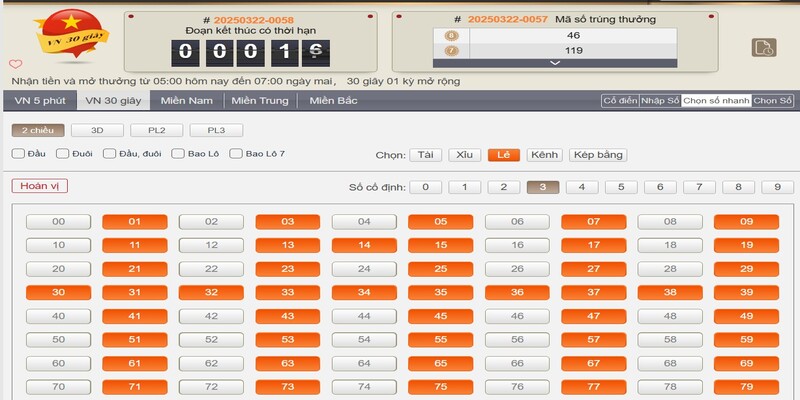The width and height of the screenshot is (800, 400).
Task: Switch to Nhập Số entry mode
Action: tap(660, 101)
